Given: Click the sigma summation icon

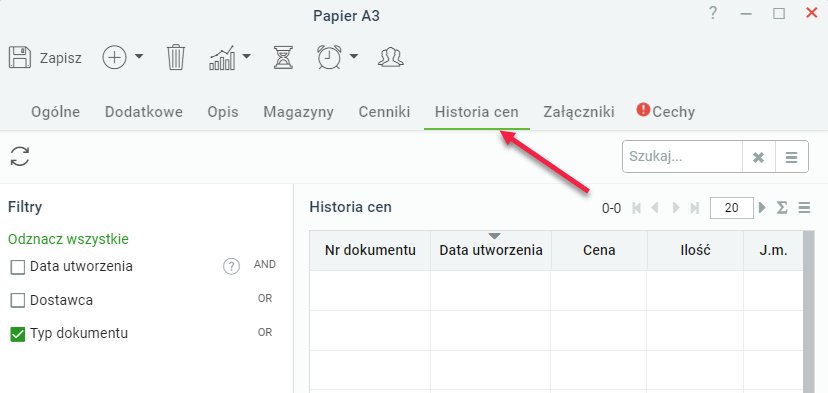Looking at the screenshot, I should (782, 208).
